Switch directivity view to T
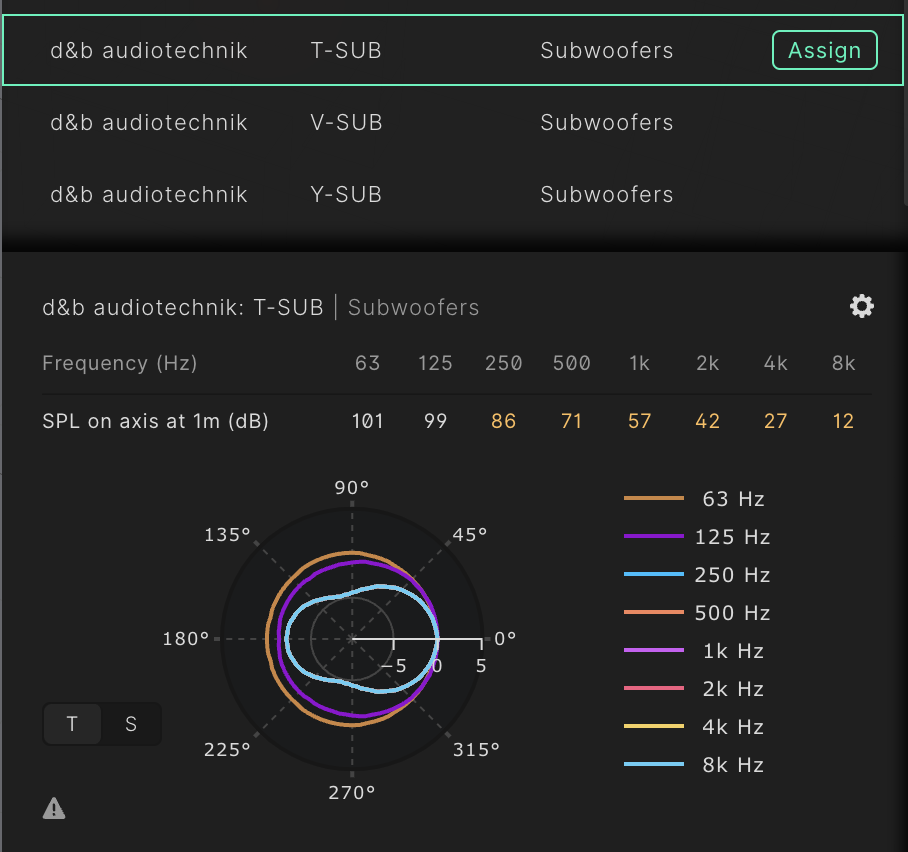908x852 pixels. pyautogui.click(x=72, y=723)
